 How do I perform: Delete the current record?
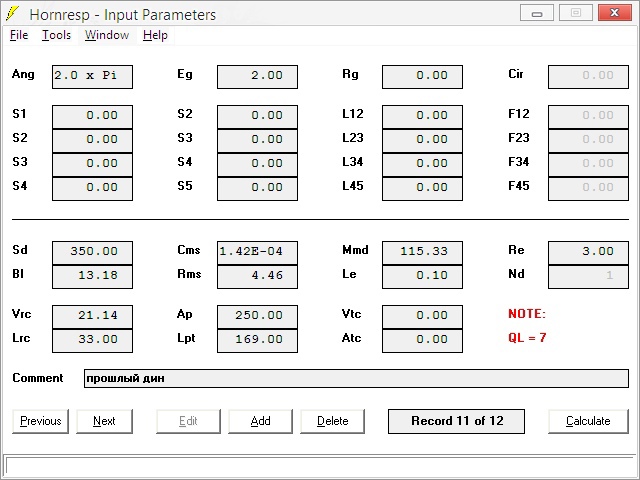(332, 421)
